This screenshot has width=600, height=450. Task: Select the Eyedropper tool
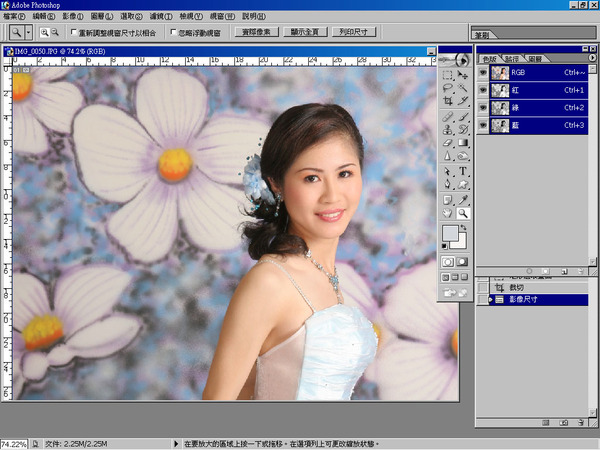tap(464, 199)
